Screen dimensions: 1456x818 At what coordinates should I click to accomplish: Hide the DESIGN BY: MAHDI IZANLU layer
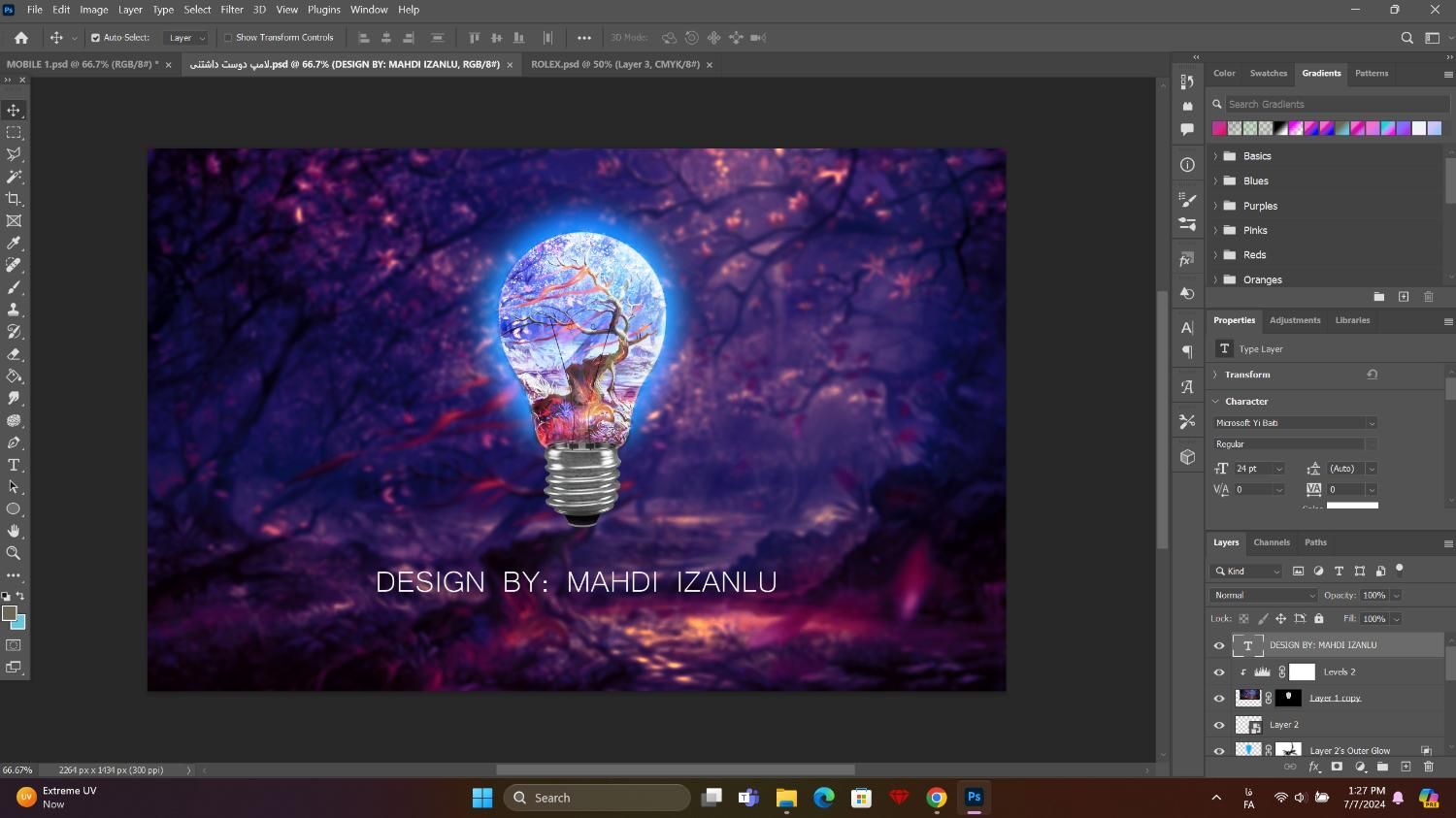click(1219, 645)
